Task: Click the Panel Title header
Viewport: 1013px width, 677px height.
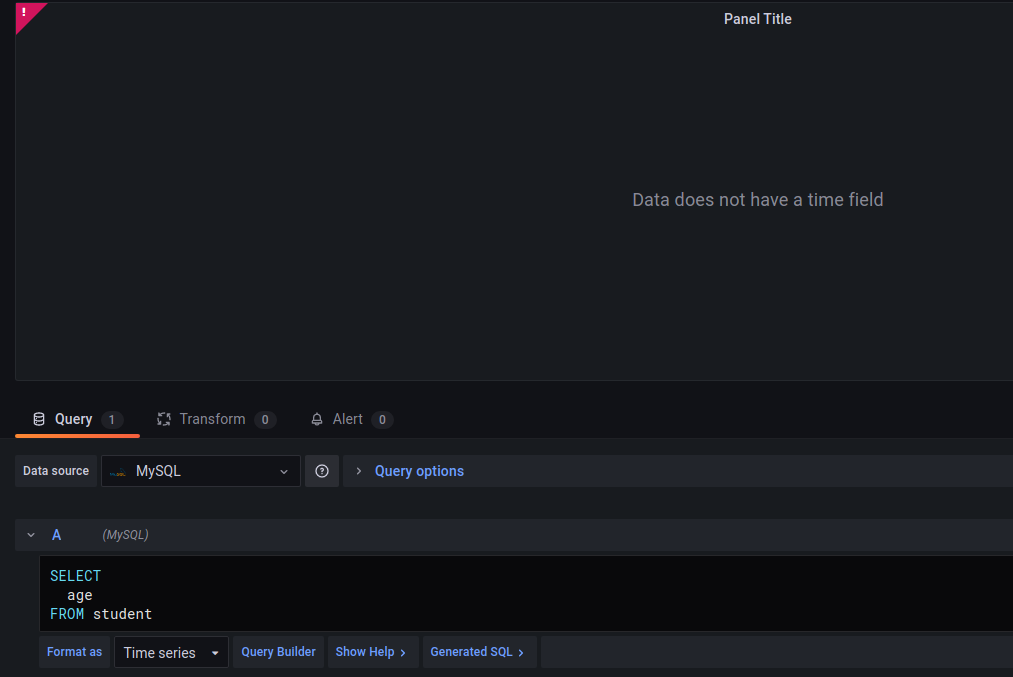Action: pos(757,19)
